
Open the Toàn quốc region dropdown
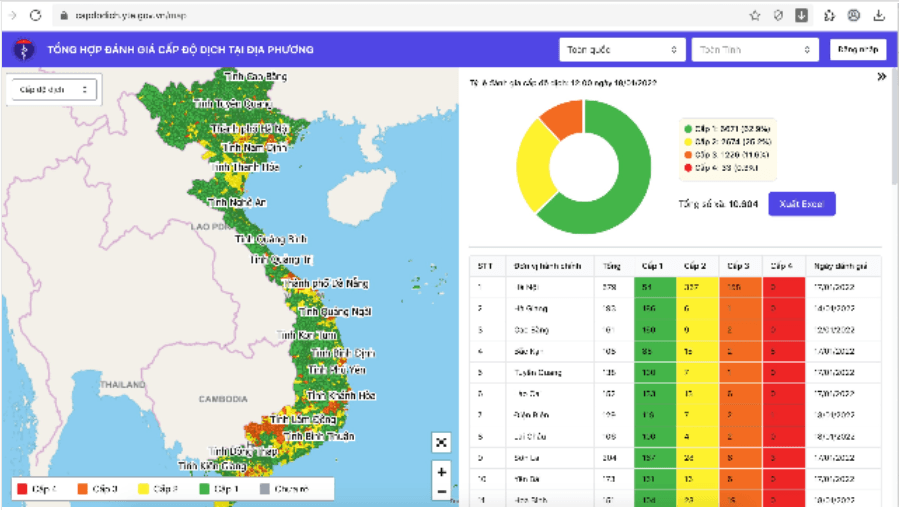tap(622, 50)
